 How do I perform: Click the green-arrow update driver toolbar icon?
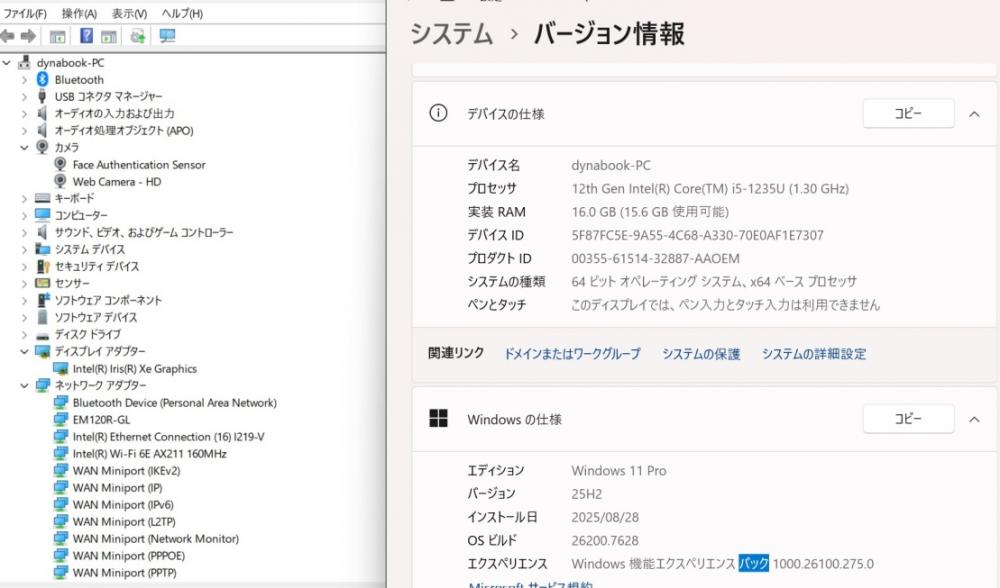tap(137, 36)
